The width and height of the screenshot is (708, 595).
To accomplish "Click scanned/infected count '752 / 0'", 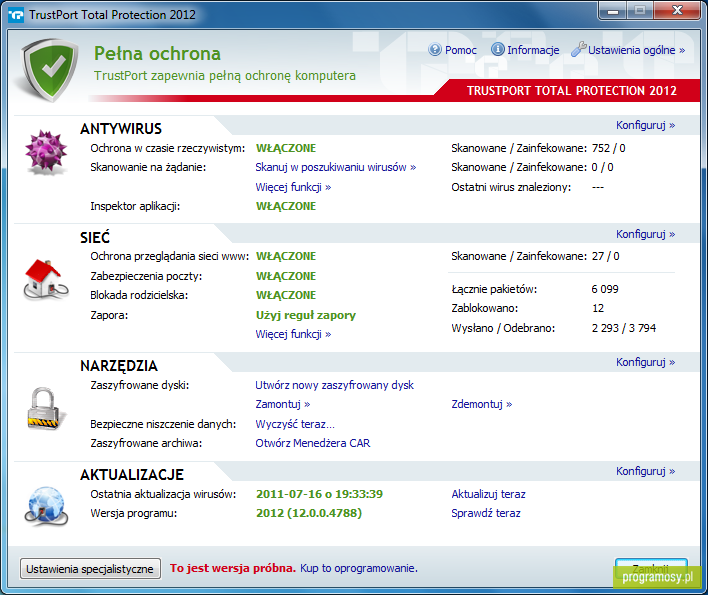I will pyautogui.click(x=608, y=148).
